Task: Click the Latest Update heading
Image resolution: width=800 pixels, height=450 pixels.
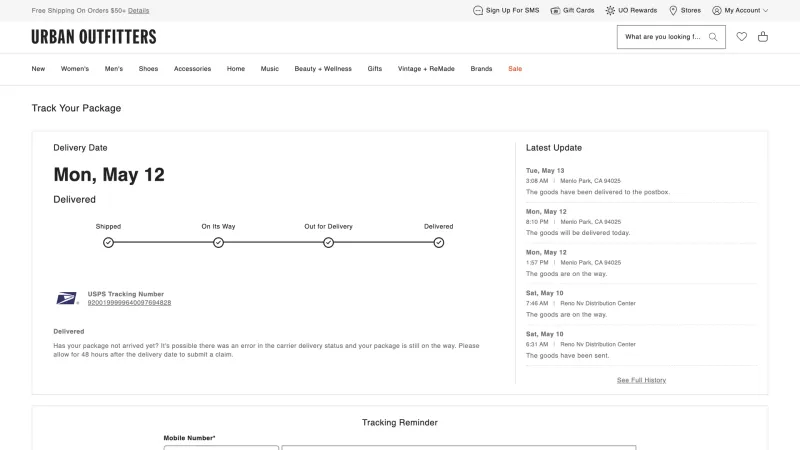Action: pyautogui.click(x=554, y=147)
